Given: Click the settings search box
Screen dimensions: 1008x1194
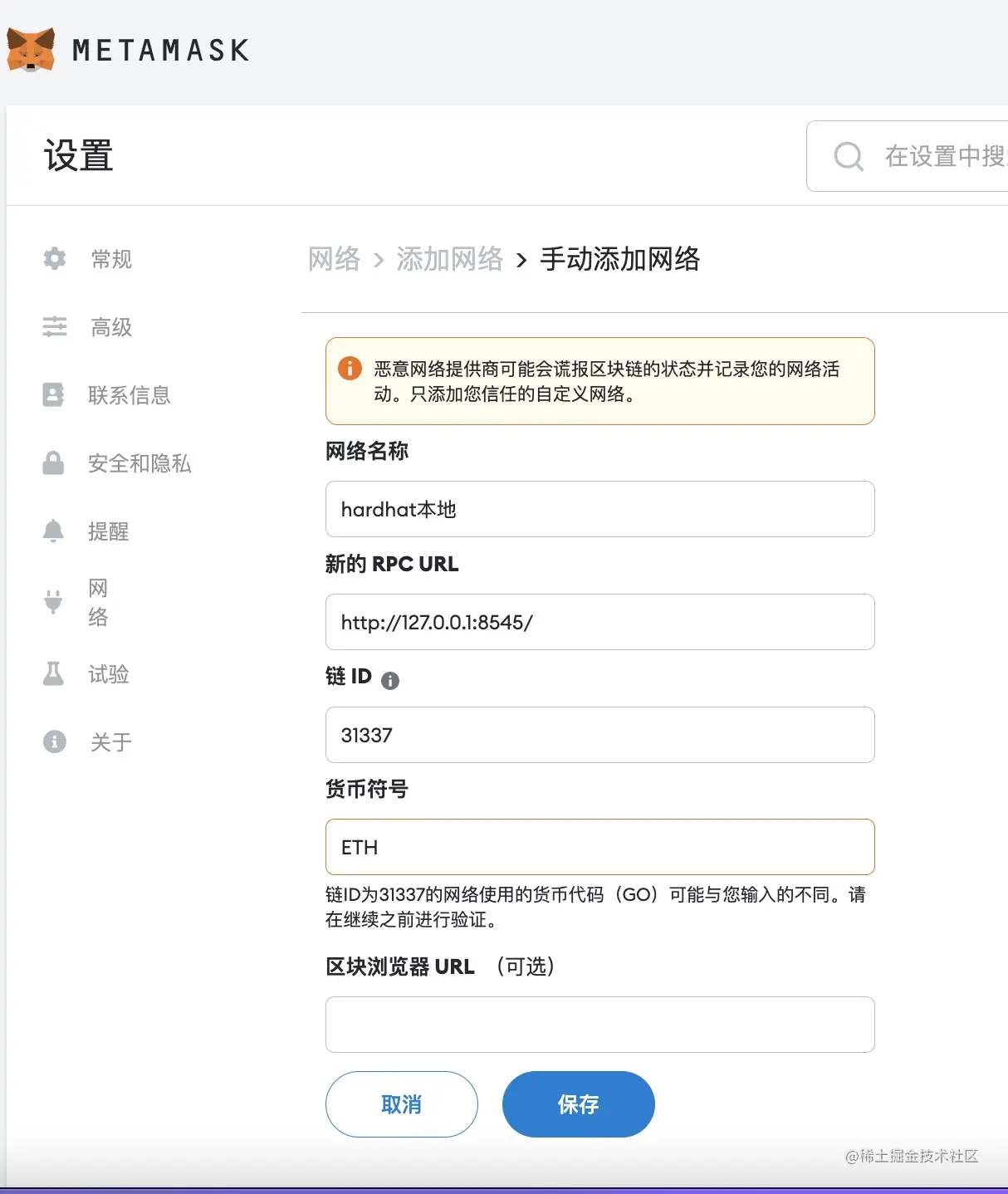Looking at the screenshot, I should point(908,156).
